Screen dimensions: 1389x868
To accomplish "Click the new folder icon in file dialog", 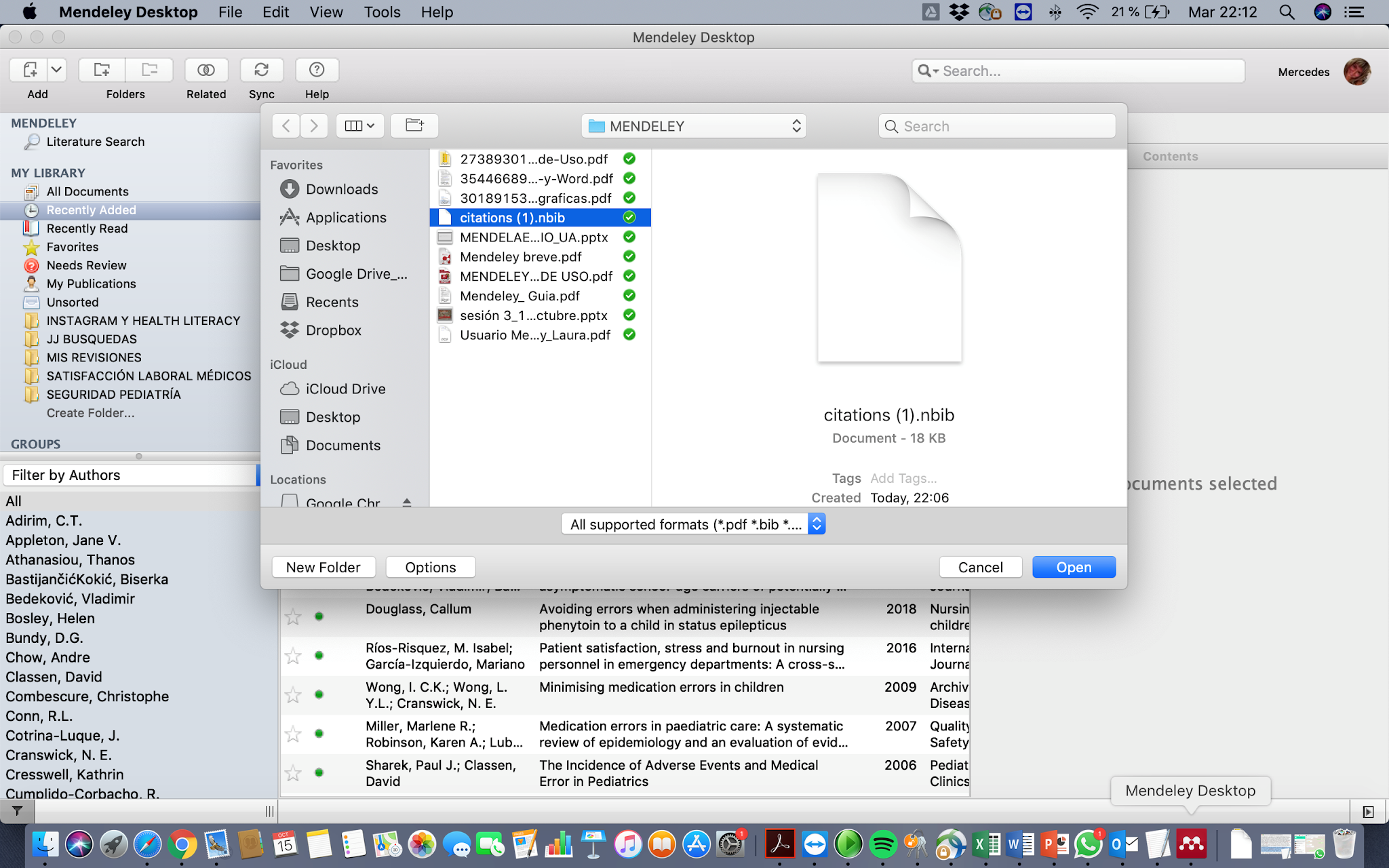I will pos(414,125).
